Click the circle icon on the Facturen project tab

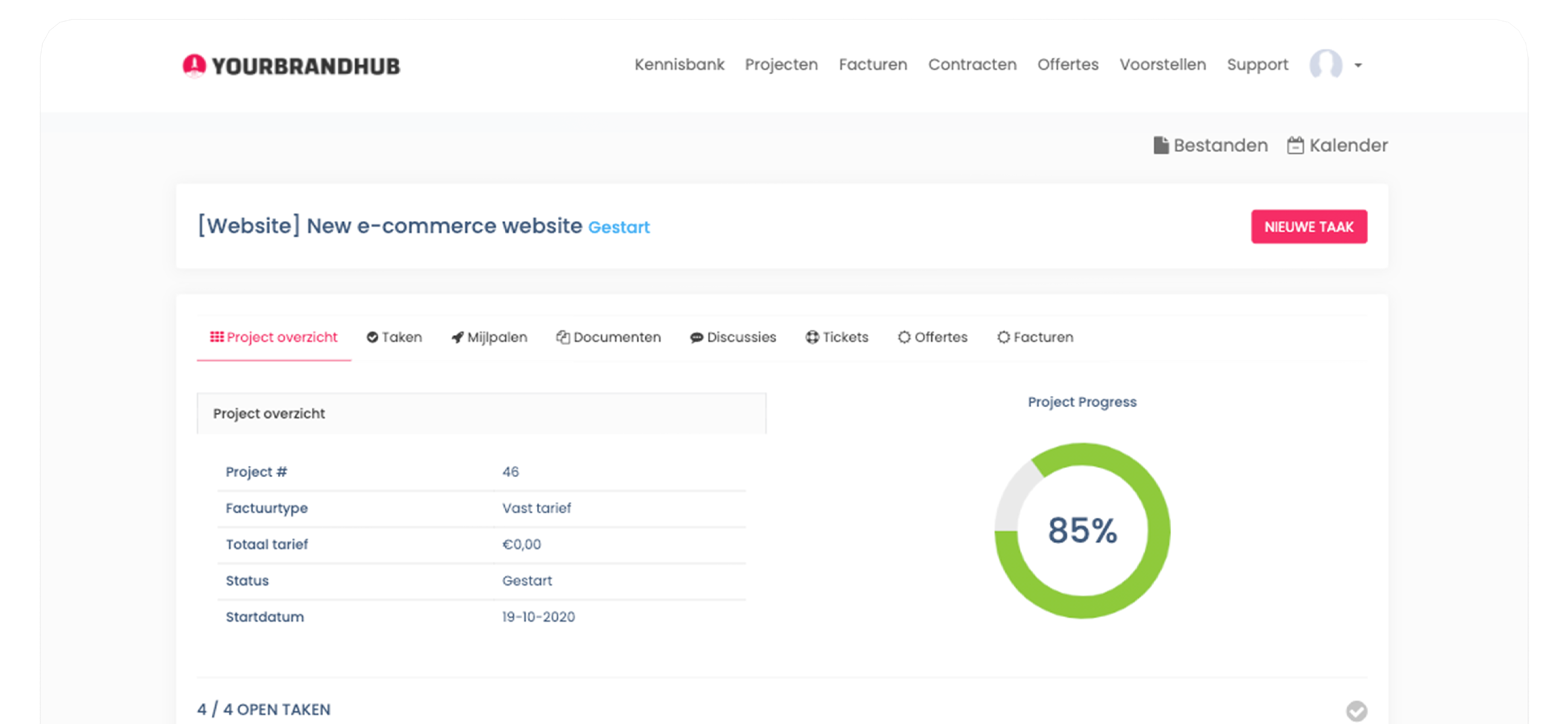[1003, 337]
